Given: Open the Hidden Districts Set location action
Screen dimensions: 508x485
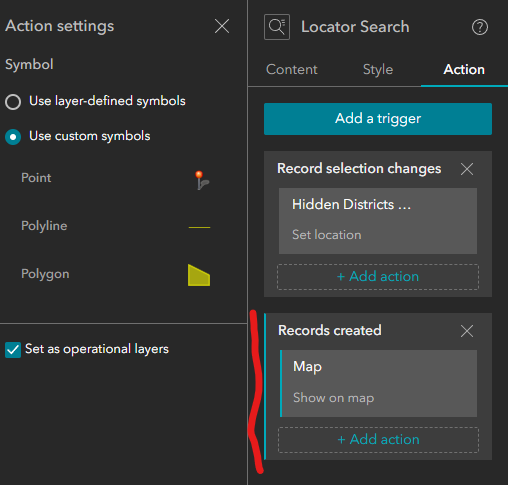Looking at the screenshot, I should [x=378, y=221].
